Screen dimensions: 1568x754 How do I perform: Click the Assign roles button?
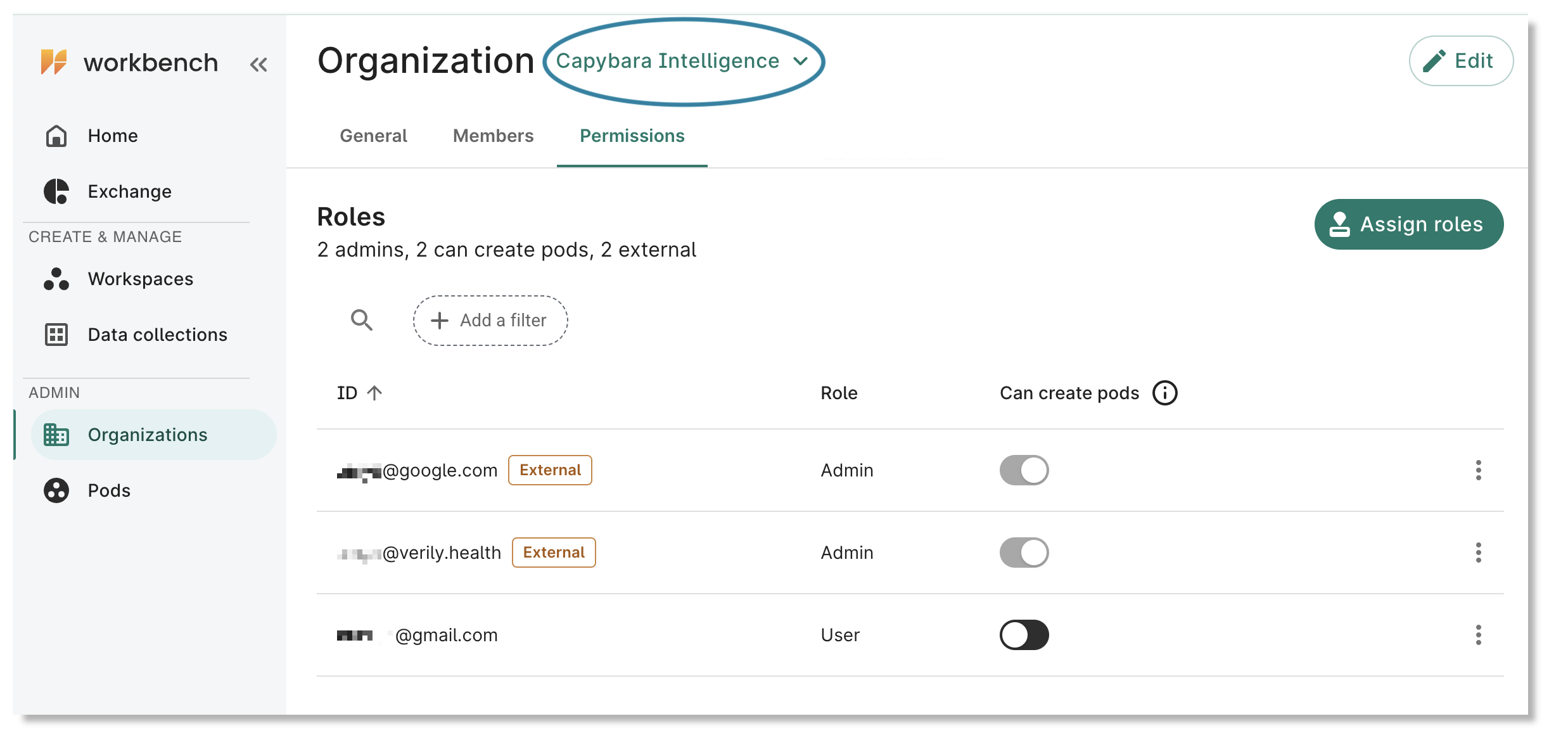1408,224
